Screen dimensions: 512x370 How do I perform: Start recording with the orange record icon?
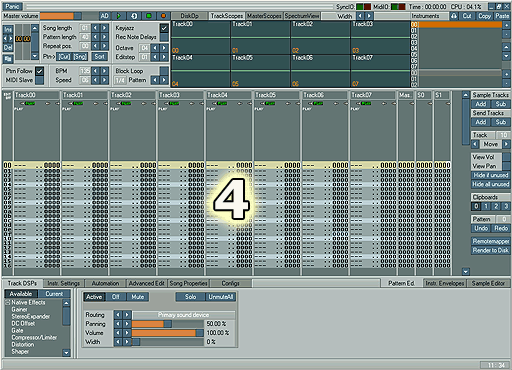[x=163, y=16]
